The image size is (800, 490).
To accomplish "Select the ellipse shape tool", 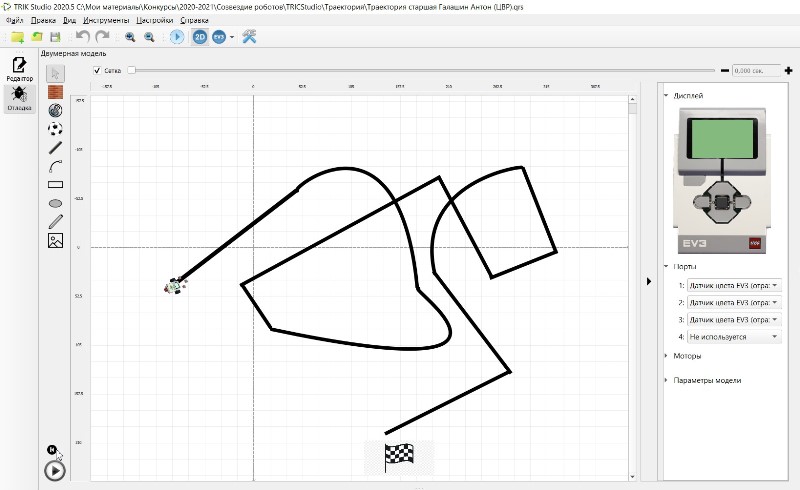I will [x=56, y=203].
